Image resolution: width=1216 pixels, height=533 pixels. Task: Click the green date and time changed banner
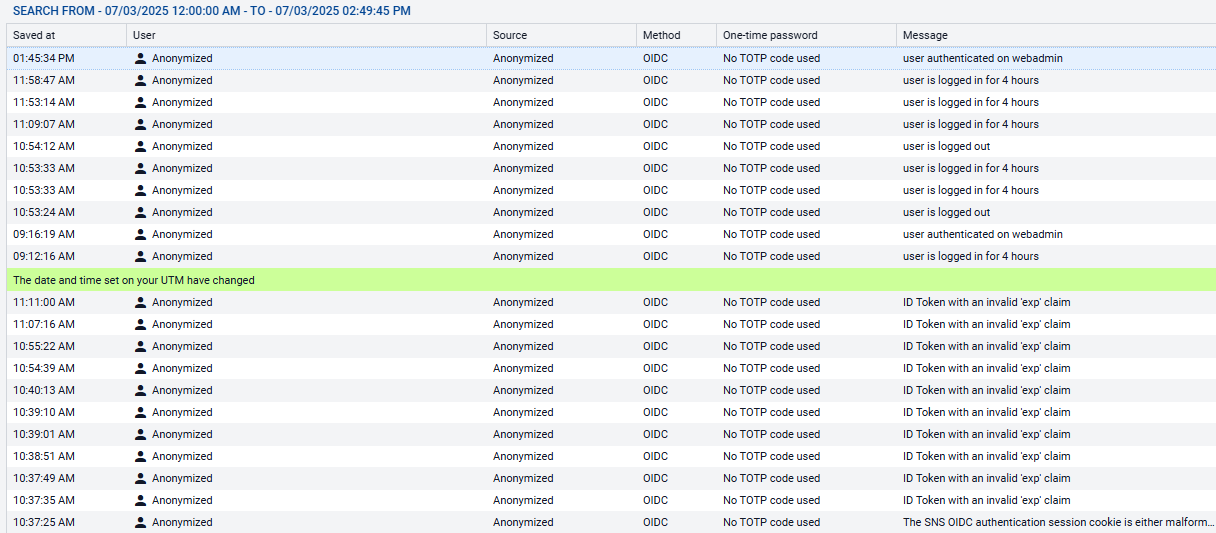click(134, 280)
